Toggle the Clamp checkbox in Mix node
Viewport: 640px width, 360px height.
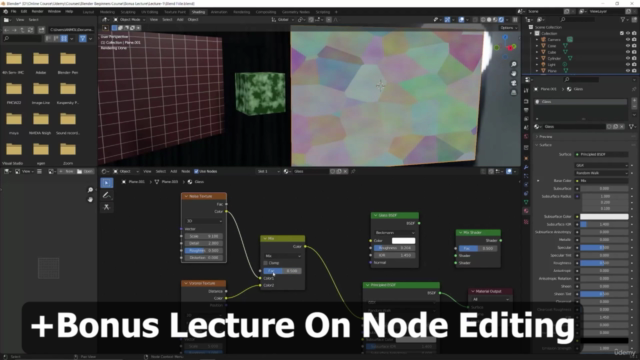coord(266,263)
